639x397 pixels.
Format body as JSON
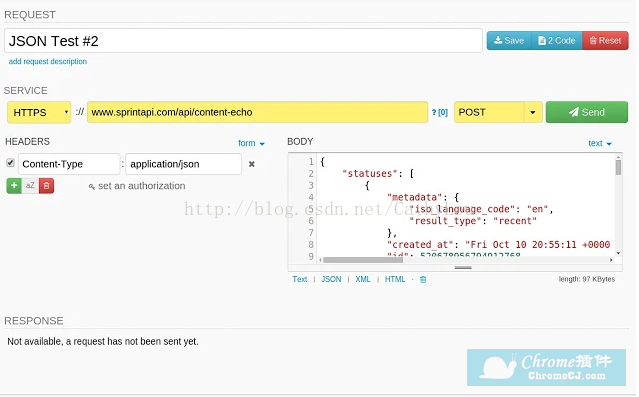coord(331,279)
